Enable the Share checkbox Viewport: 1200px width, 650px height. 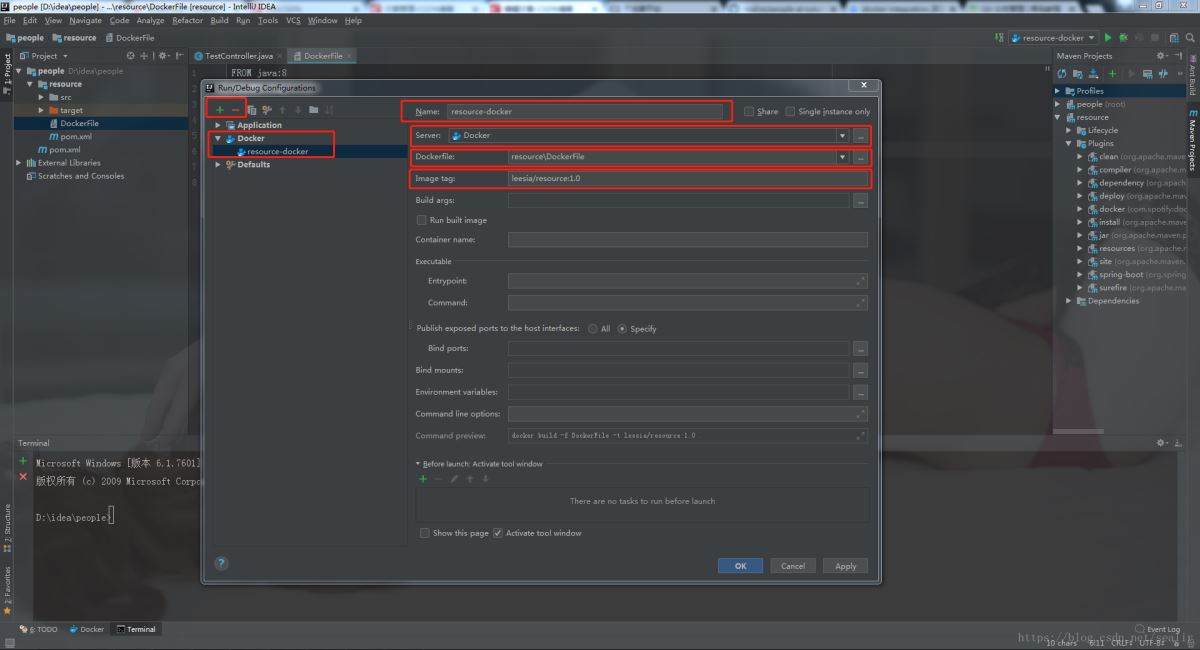tap(749, 112)
